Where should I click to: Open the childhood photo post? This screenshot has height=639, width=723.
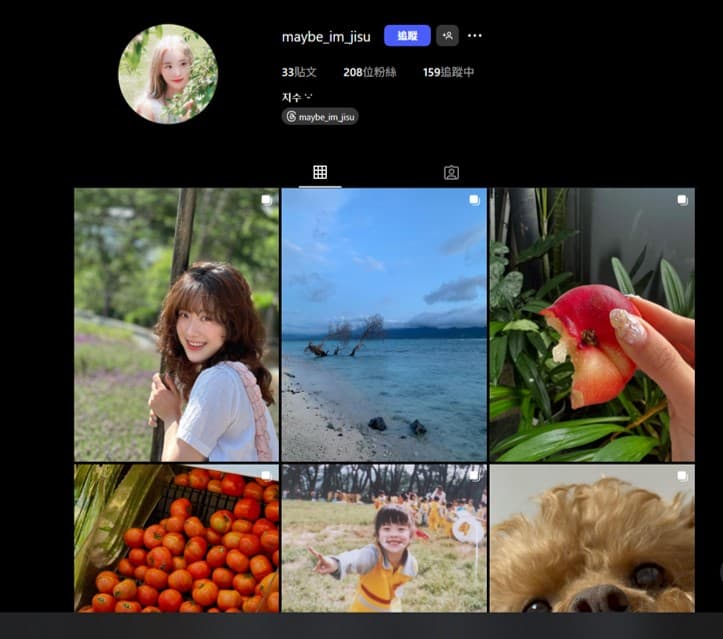(384, 538)
